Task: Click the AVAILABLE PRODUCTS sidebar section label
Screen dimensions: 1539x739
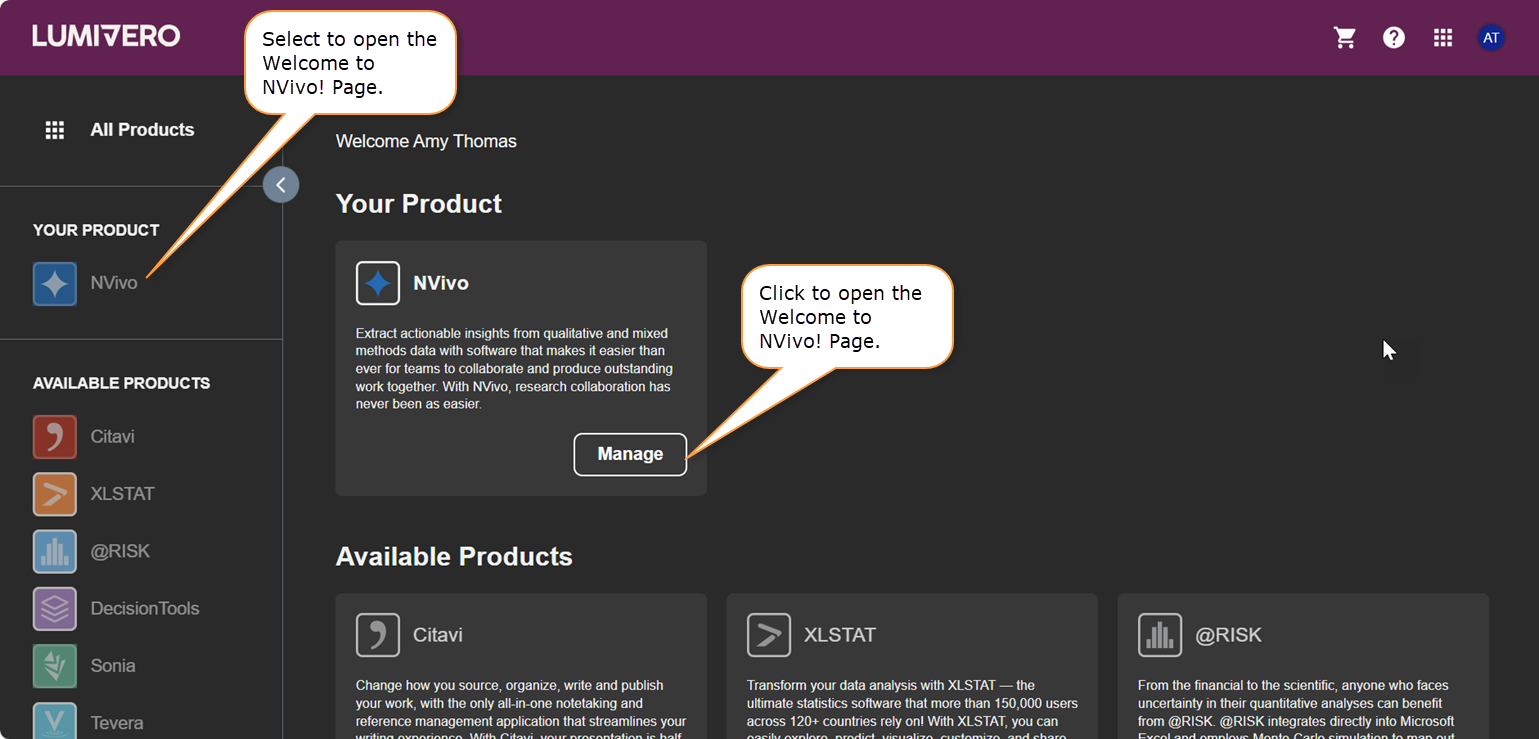Action: coord(121,383)
